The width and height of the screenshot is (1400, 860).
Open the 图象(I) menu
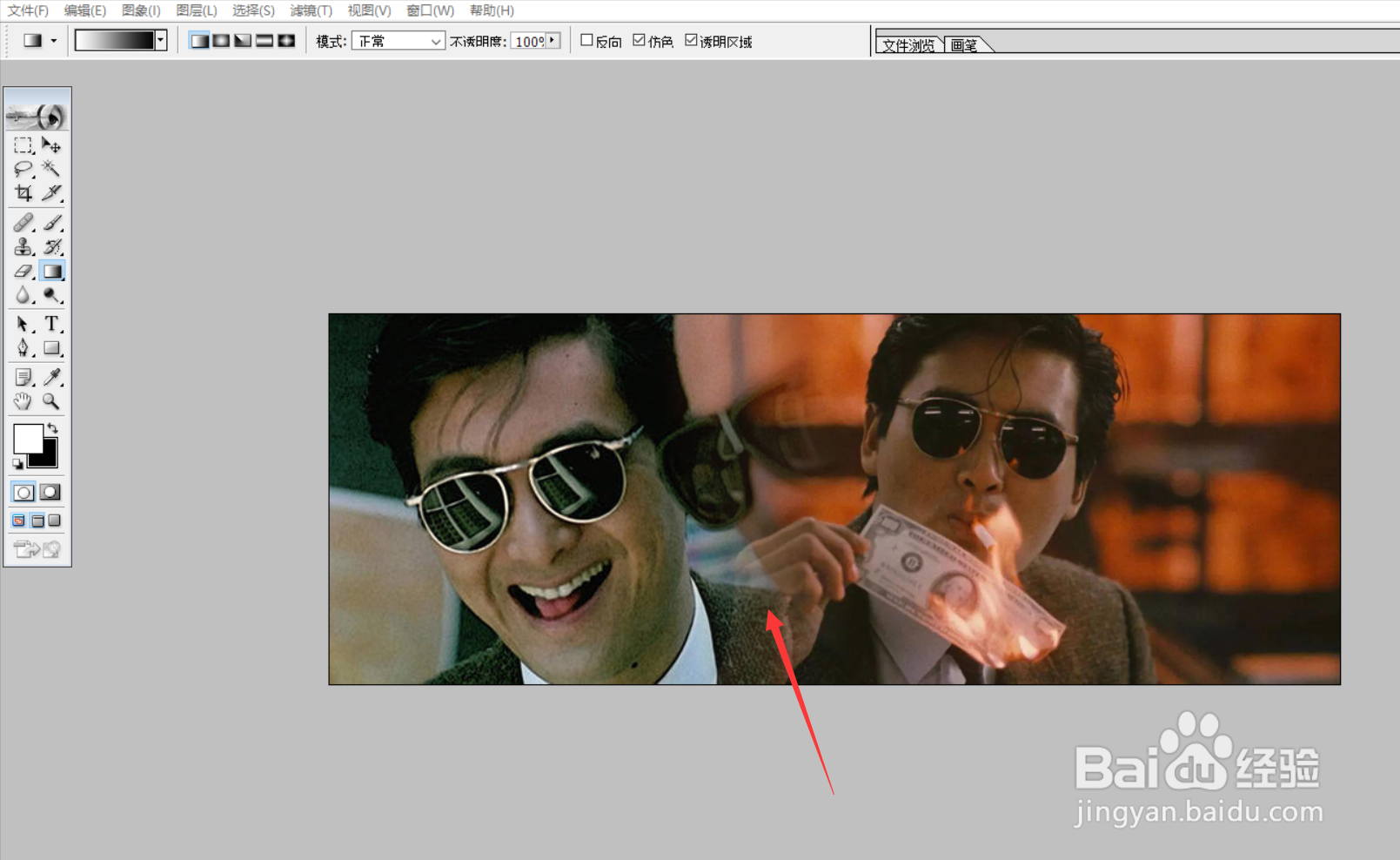[141, 10]
